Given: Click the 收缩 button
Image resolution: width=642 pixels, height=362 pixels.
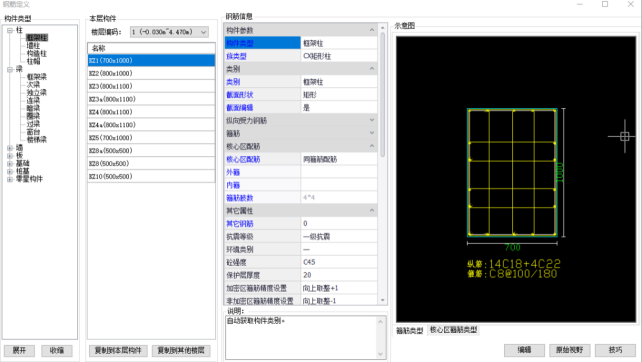Looking at the screenshot, I should point(57,351).
